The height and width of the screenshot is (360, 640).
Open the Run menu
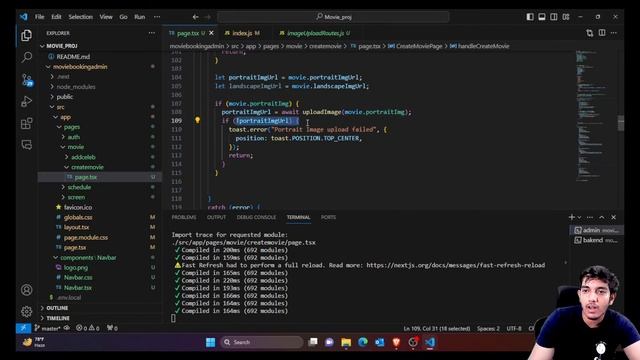pos(140,17)
